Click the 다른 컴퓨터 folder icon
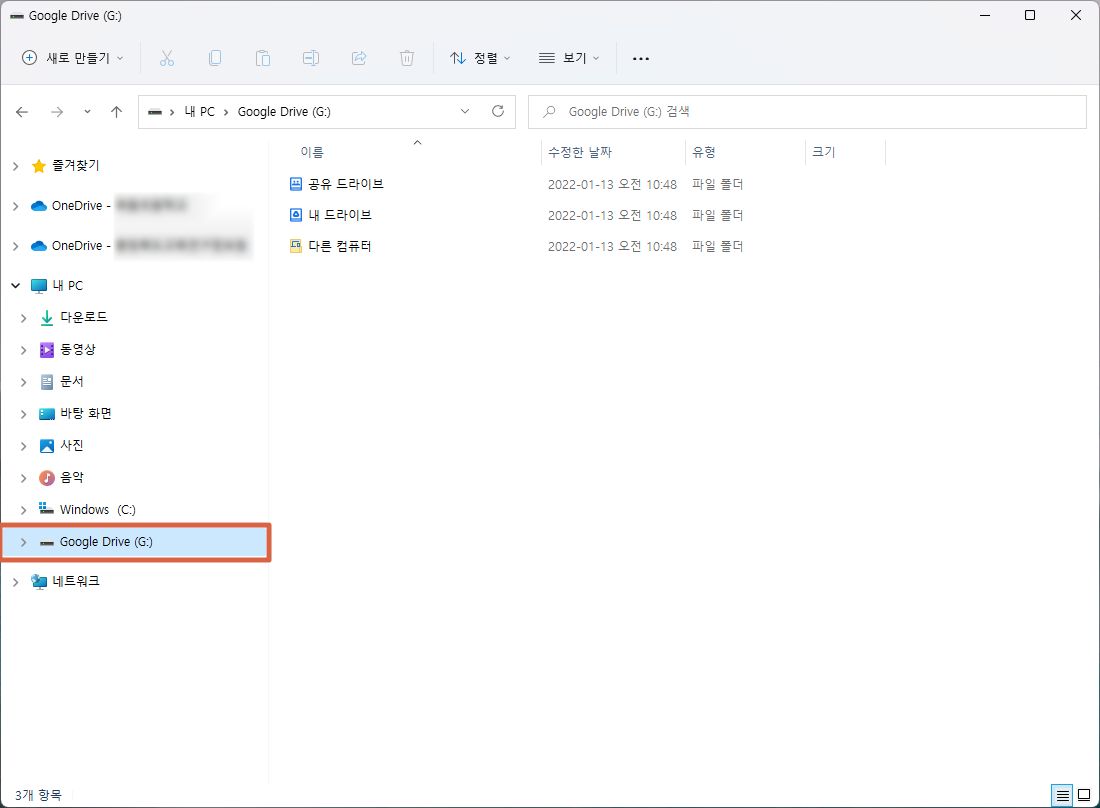This screenshot has height=808, width=1100. pos(296,246)
